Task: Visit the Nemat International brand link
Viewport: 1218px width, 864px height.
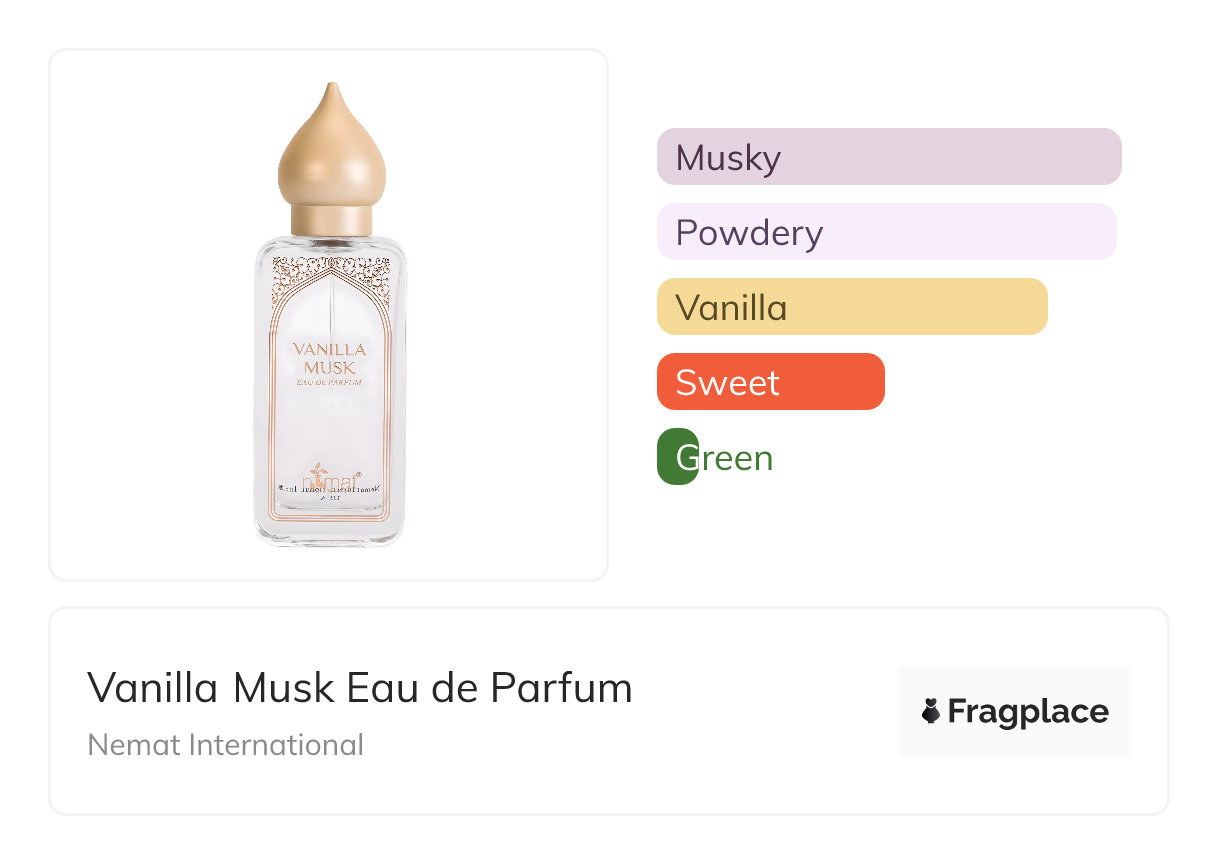Action: click(x=225, y=745)
